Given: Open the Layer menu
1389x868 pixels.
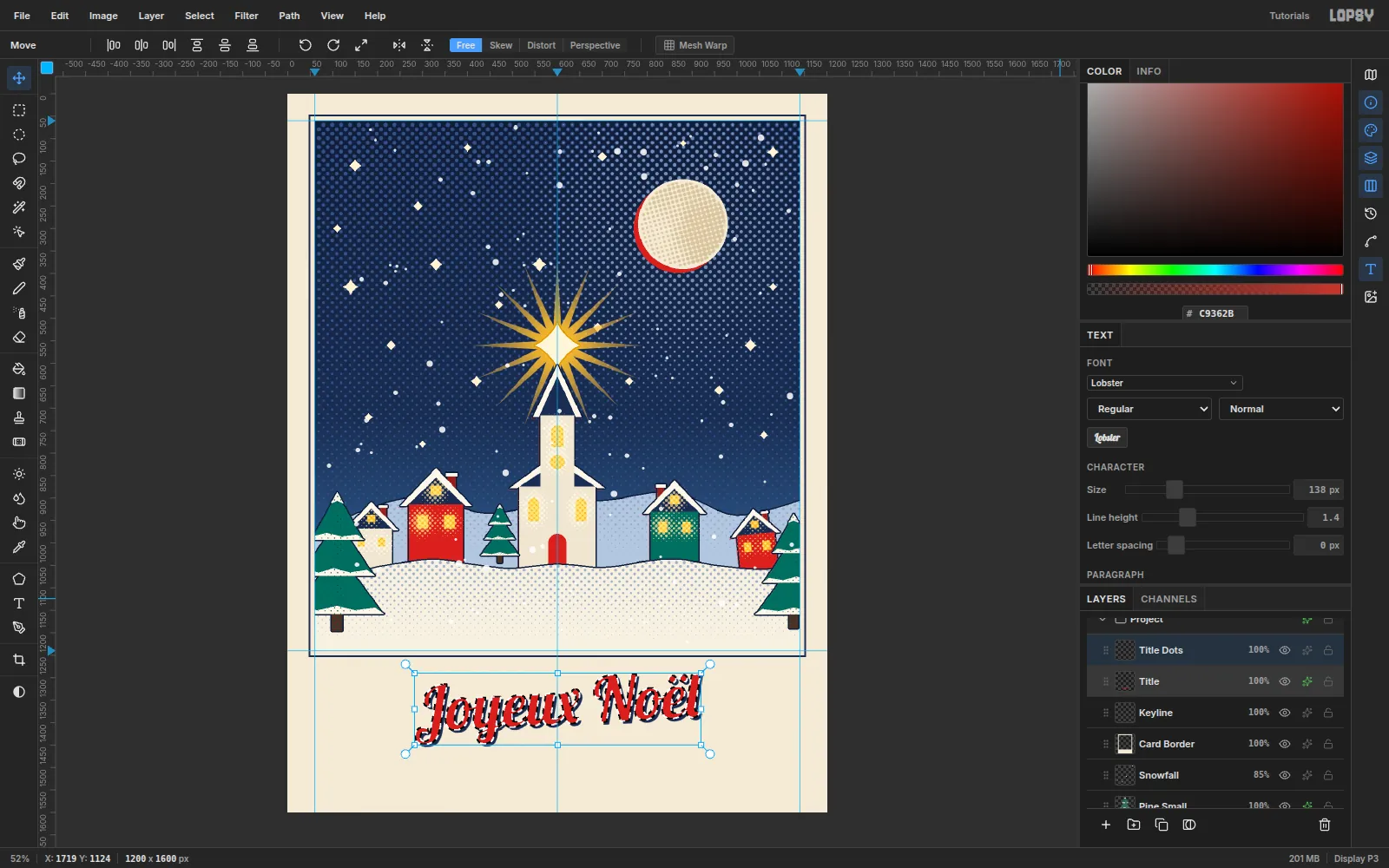Looking at the screenshot, I should click(151, 16).
